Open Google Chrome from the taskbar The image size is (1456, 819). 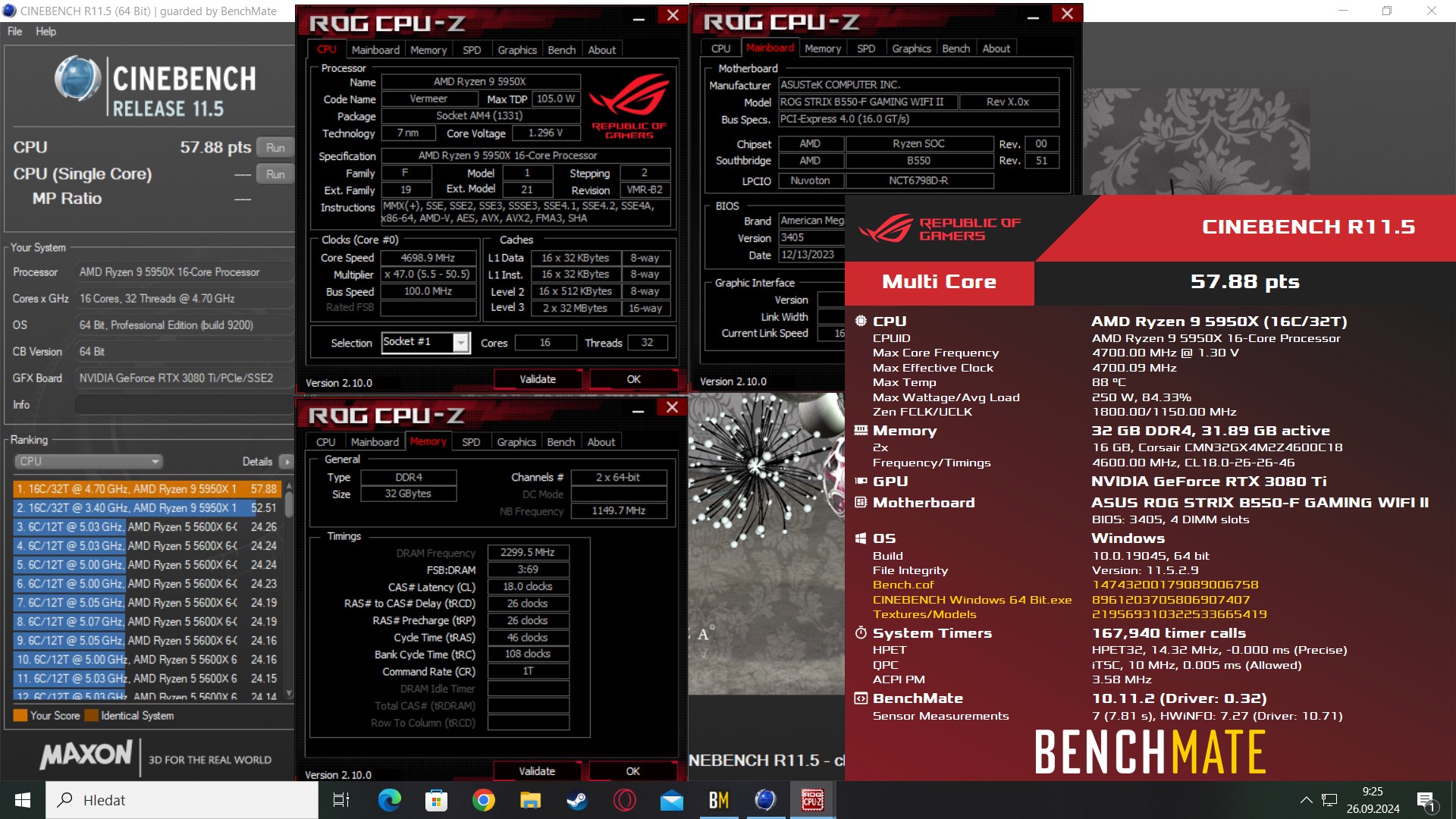tap(483, 800)
